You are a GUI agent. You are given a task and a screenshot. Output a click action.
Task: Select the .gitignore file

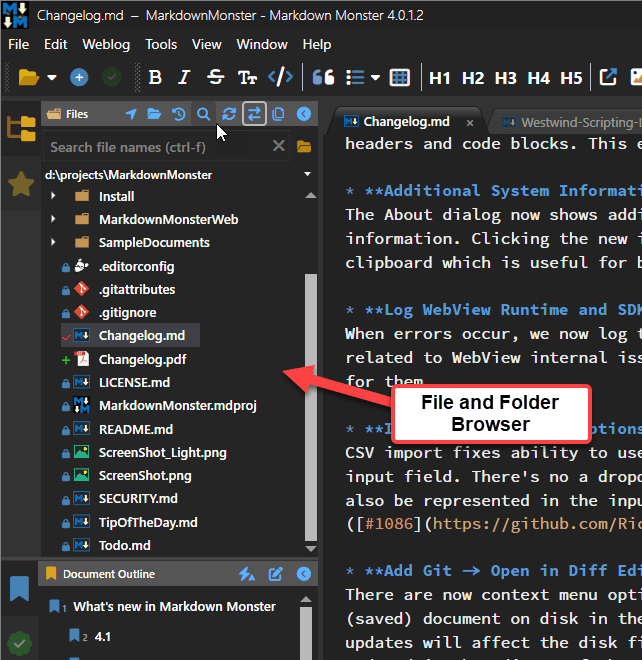128,313
